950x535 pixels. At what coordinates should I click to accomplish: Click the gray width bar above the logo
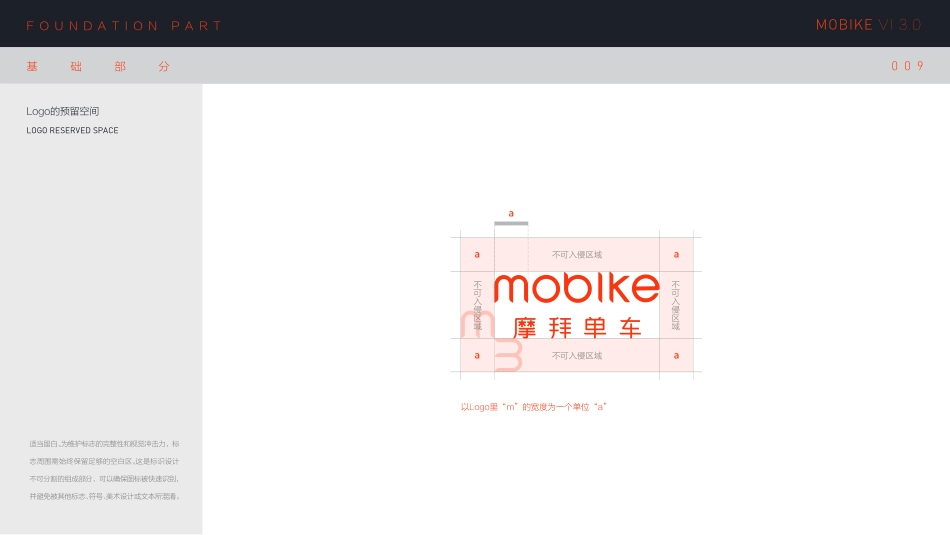511,223
